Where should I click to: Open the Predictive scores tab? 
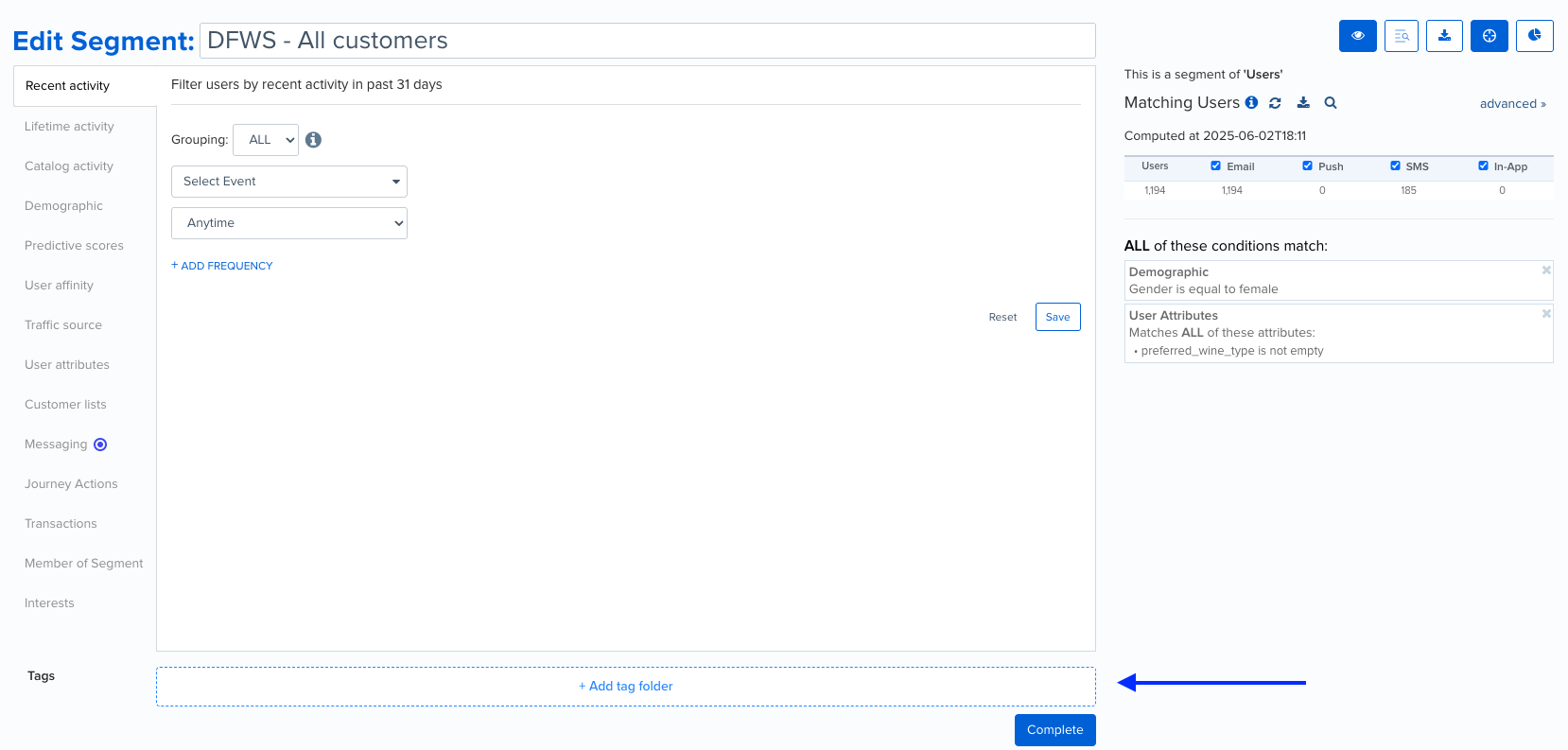(74, 246)
